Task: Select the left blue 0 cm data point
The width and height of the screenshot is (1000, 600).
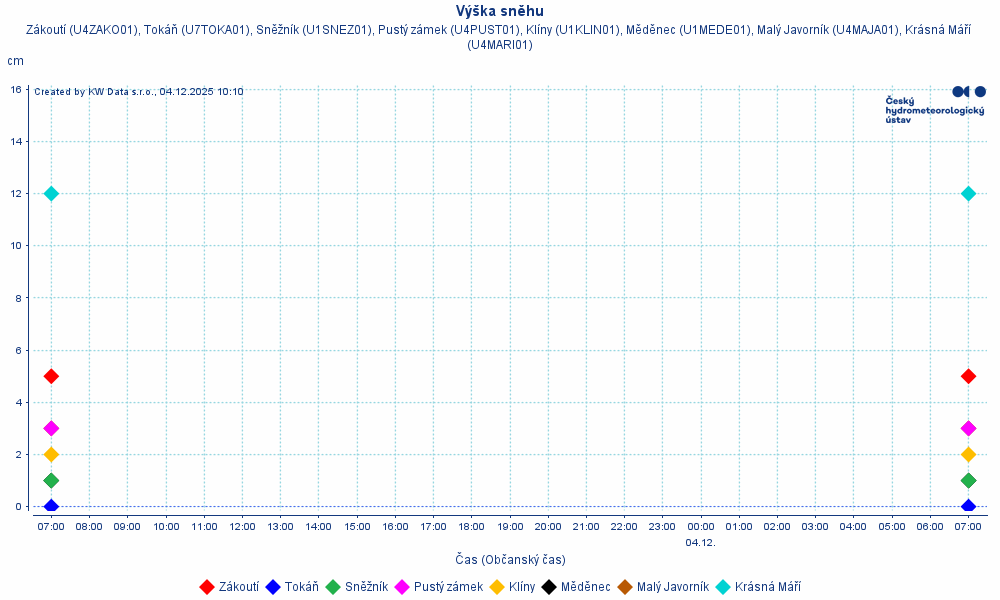Action: (51, 506)
